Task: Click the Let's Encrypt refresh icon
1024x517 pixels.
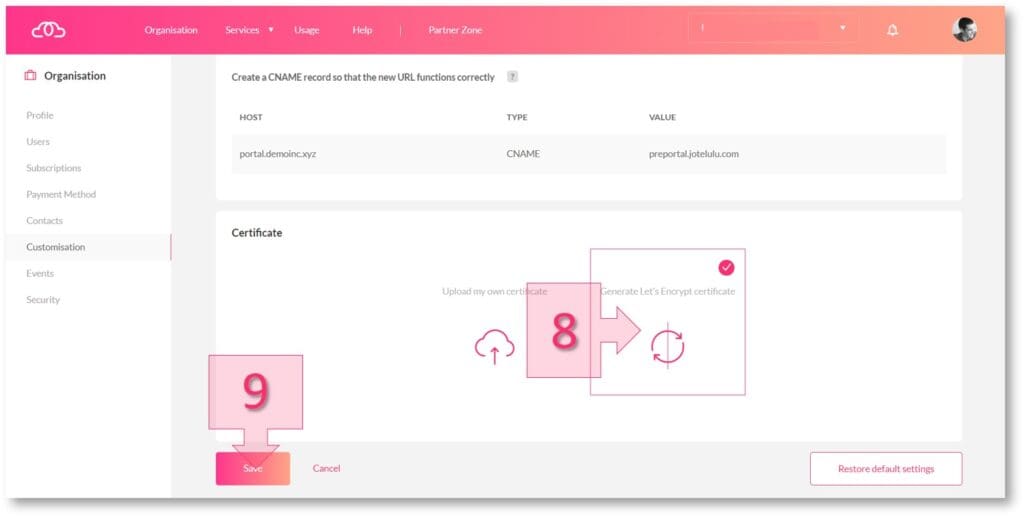Action: 667,346
